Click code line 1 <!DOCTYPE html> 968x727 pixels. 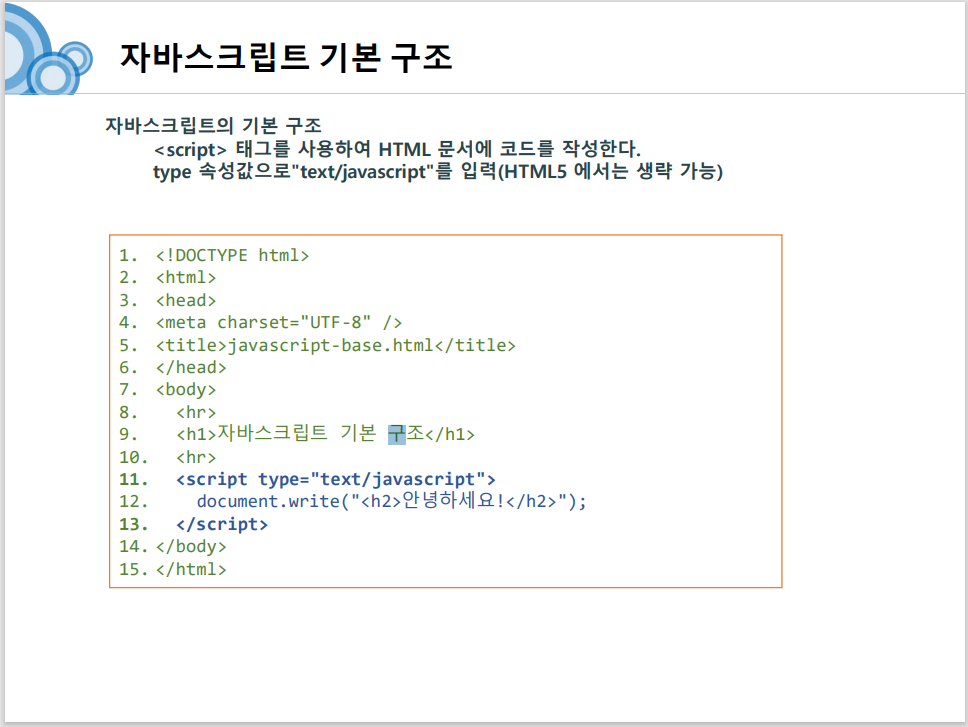232,255
